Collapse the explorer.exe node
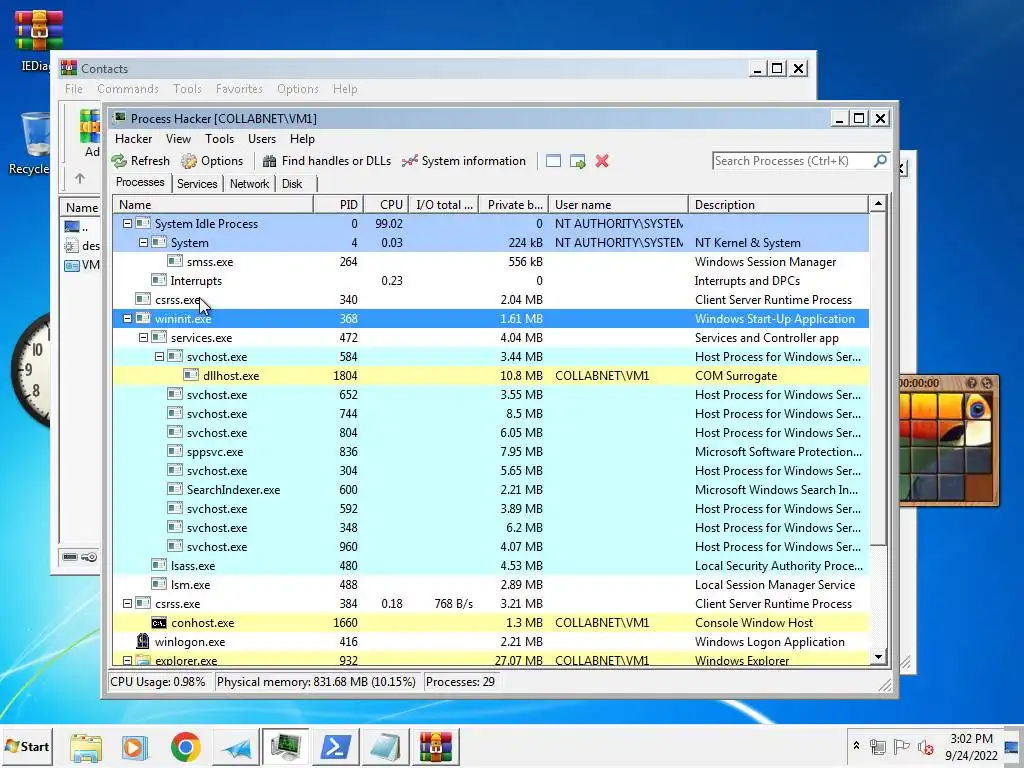The height and width of the screenshot is (768, 1024). pos(127,660)
